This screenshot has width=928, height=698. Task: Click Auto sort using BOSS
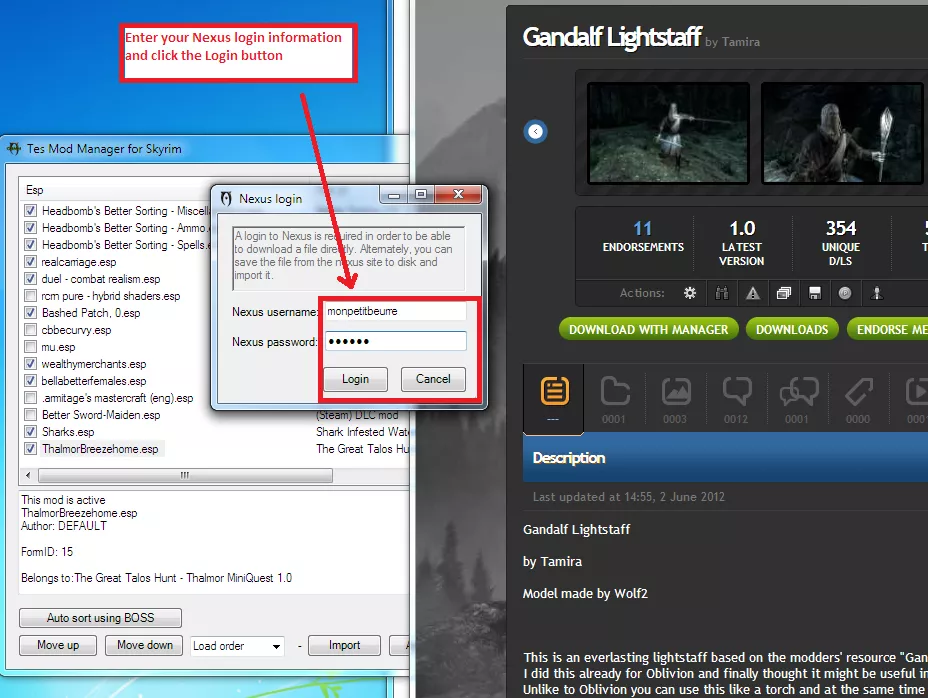[x=101, y=617]
